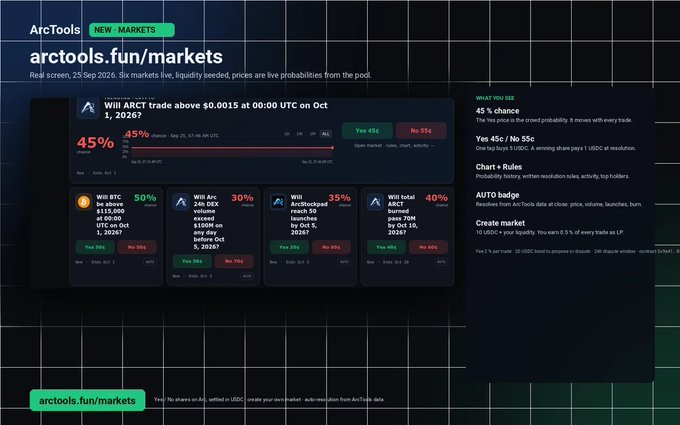Click the ArcTools brand name in header
This screenshot has height=425, width=680.
pyautogui.click(x=55, y=30)
